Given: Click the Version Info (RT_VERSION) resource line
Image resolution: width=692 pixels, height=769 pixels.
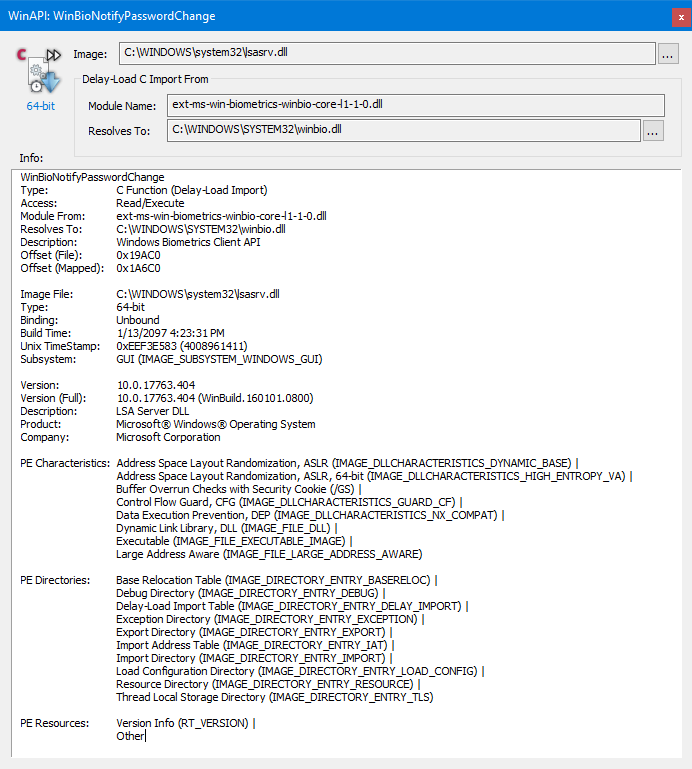Looking at the screenshot, I should [186, 723].
